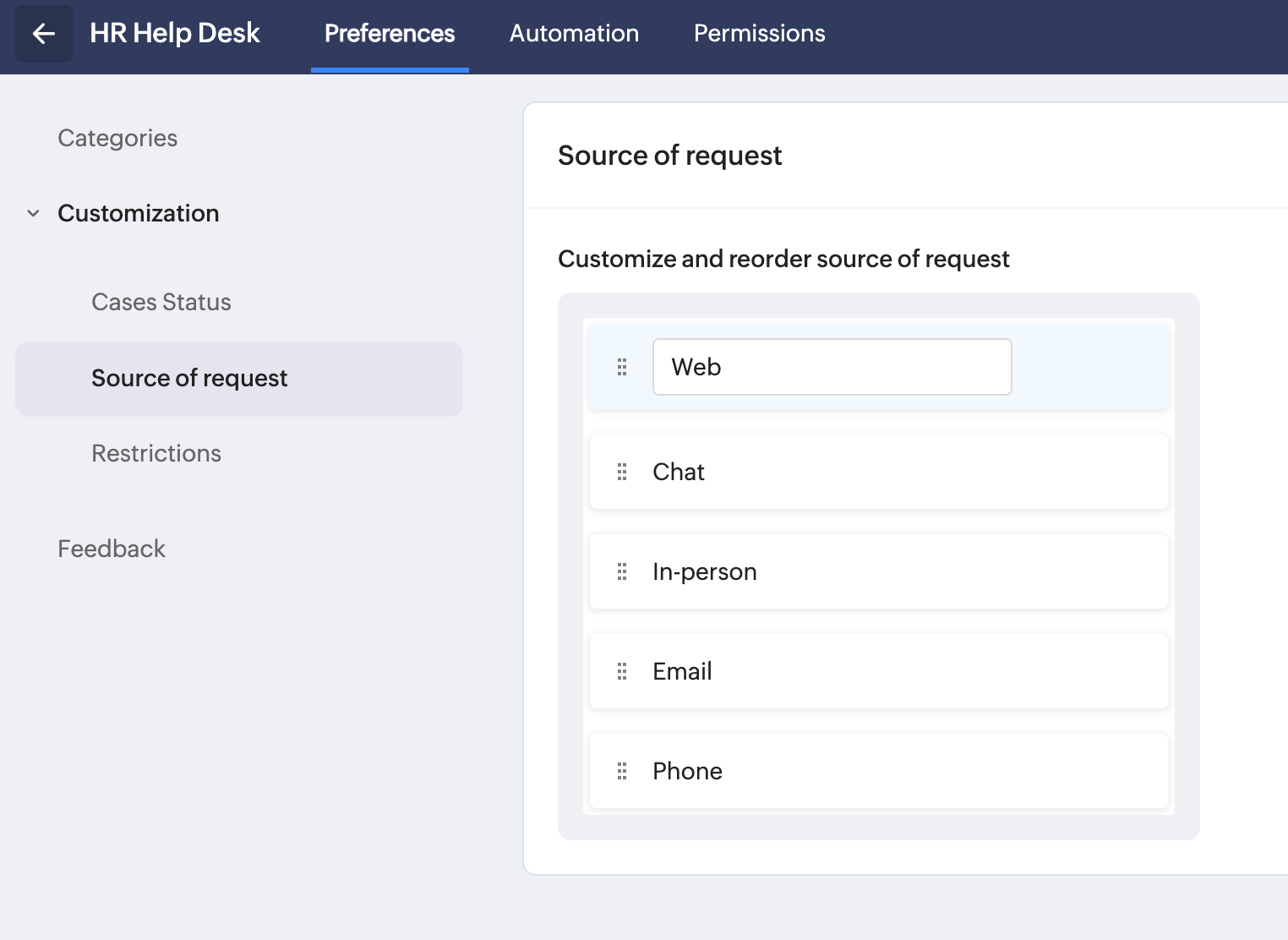Select the In-person source row
Viewport: 1288px width, 940px height.
pyautogui.click(x=879, y=571)
